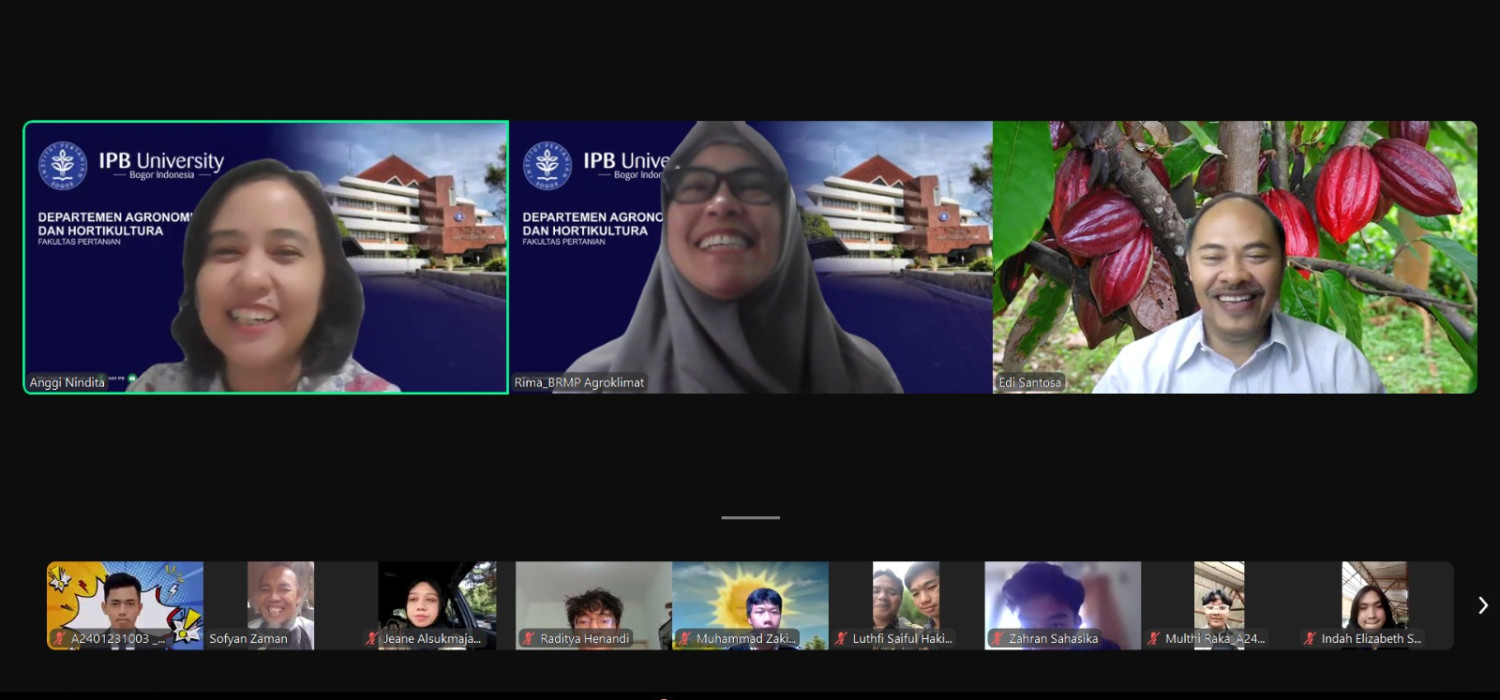The width and height of the screenshot is (1500, 700).
Task: Show next participants with the right arrow
Action: [x=1482, y=605]
